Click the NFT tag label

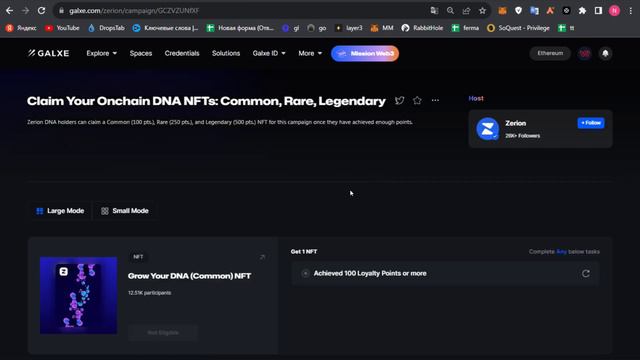(138, 257)
